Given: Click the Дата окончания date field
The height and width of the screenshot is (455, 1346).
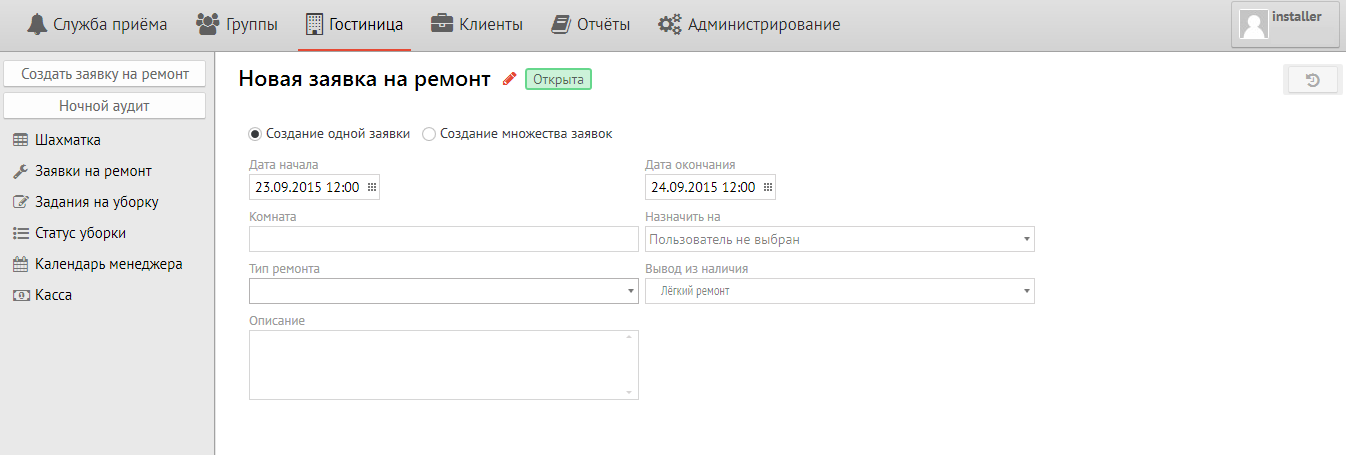Looking at the screenshot, I should point(710,187).
